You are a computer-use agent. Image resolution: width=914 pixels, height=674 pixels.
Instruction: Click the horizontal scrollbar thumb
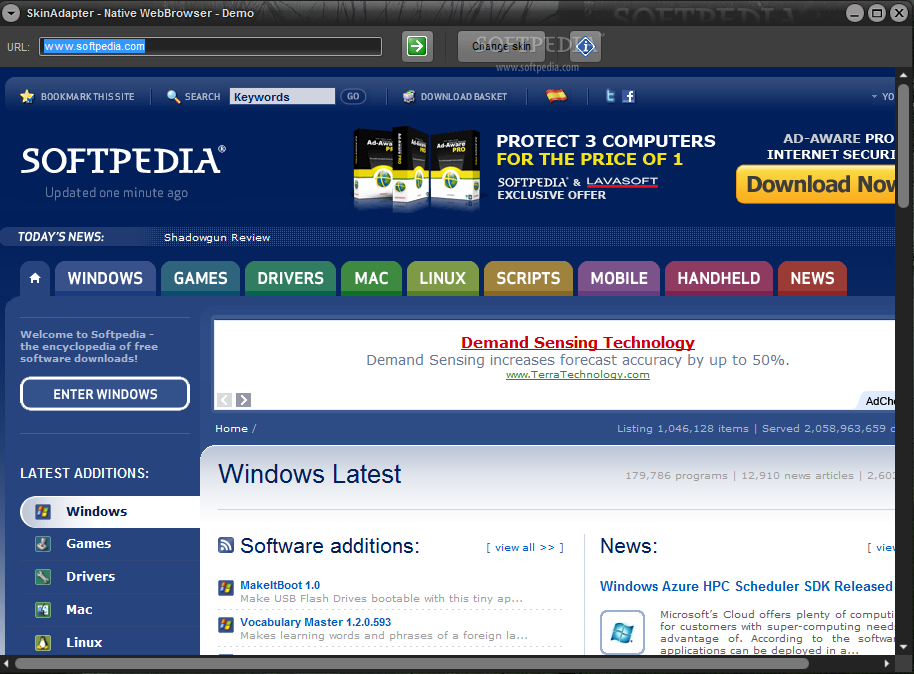click(411, 664)
